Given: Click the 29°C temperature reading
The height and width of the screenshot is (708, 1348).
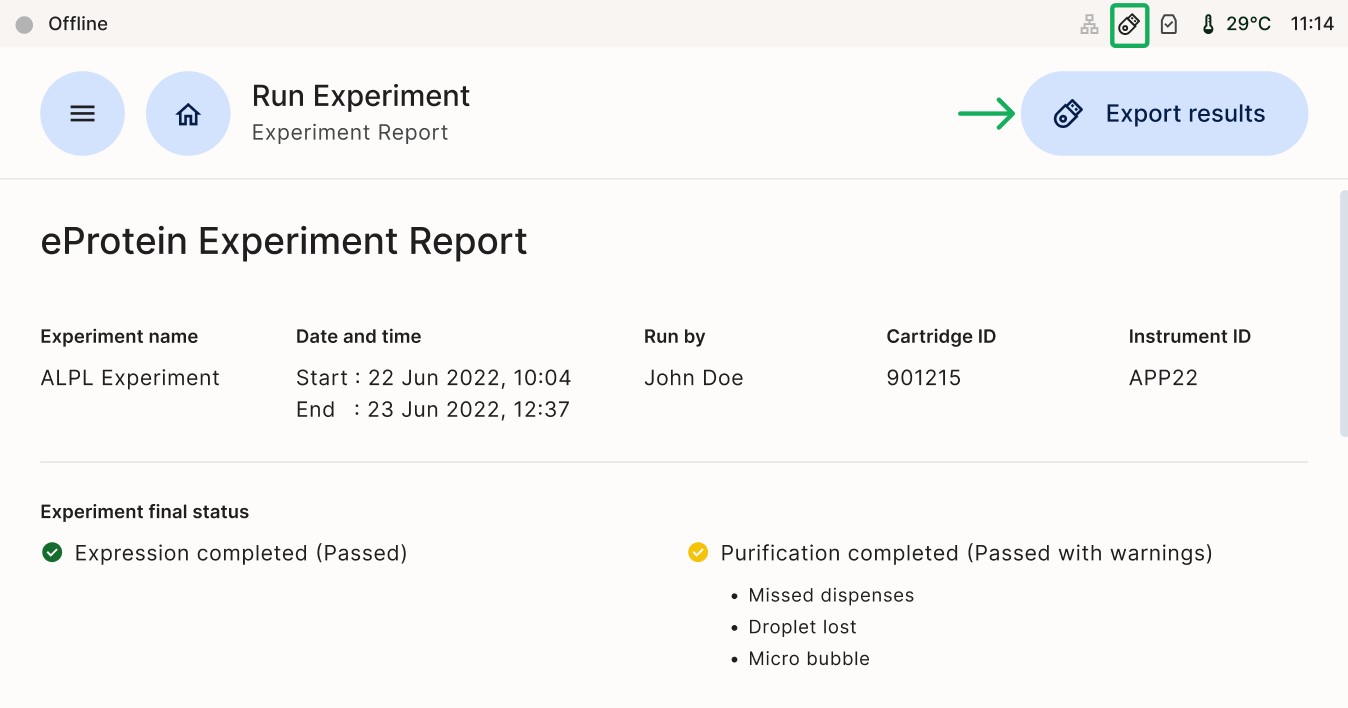Looking at the screenshot, I should click(x=1248, y=24).
